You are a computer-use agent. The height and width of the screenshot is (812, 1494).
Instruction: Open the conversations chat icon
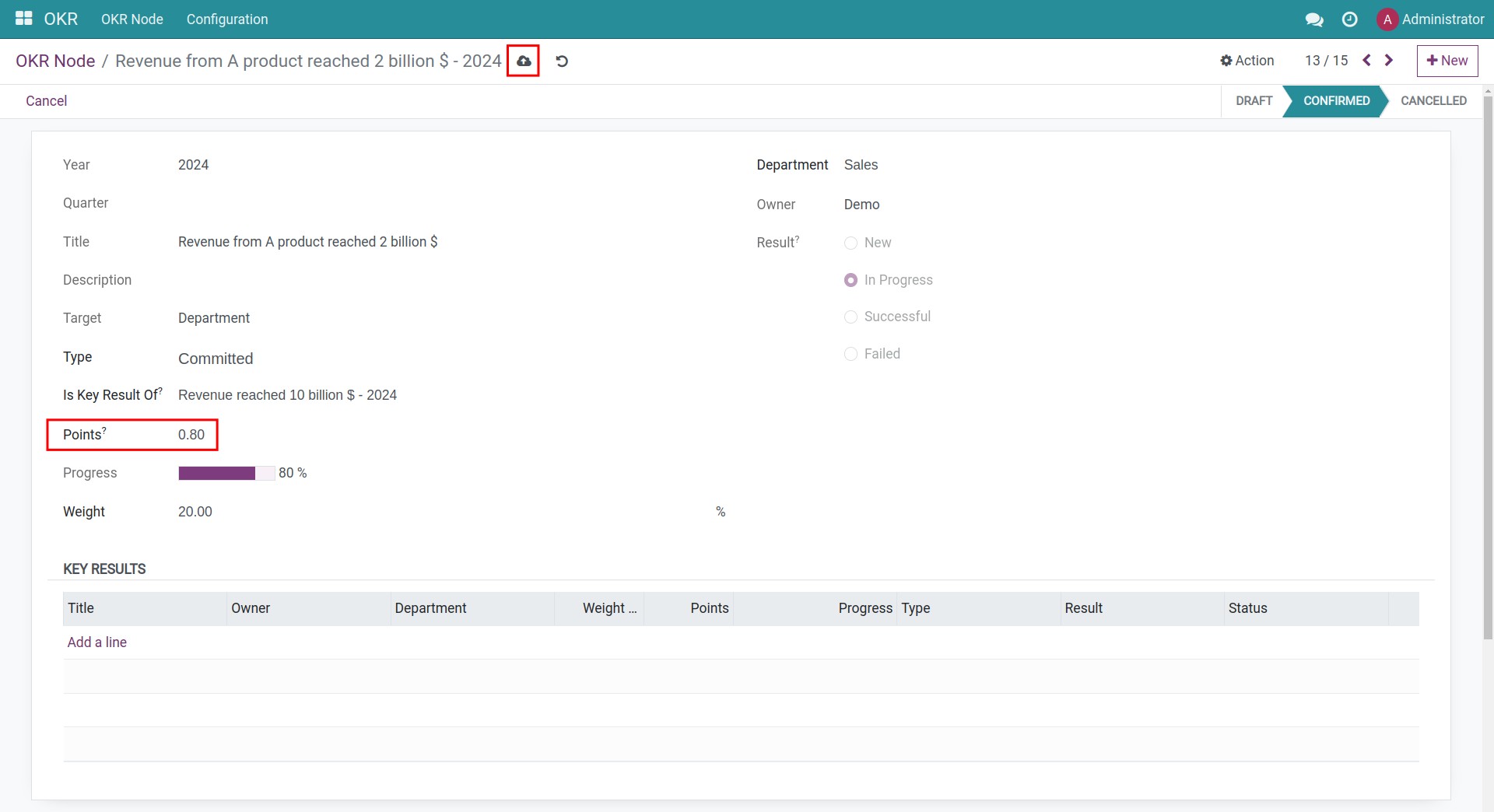coord(1314,19)
